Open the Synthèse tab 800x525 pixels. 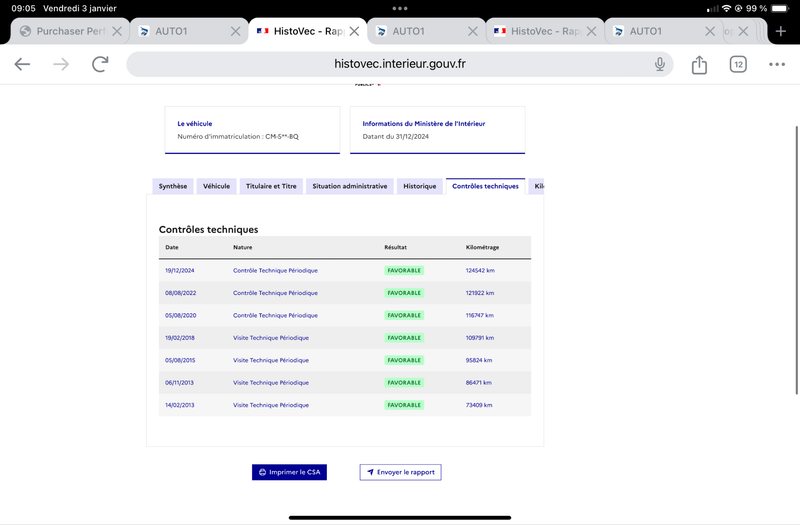click(172, 186)
